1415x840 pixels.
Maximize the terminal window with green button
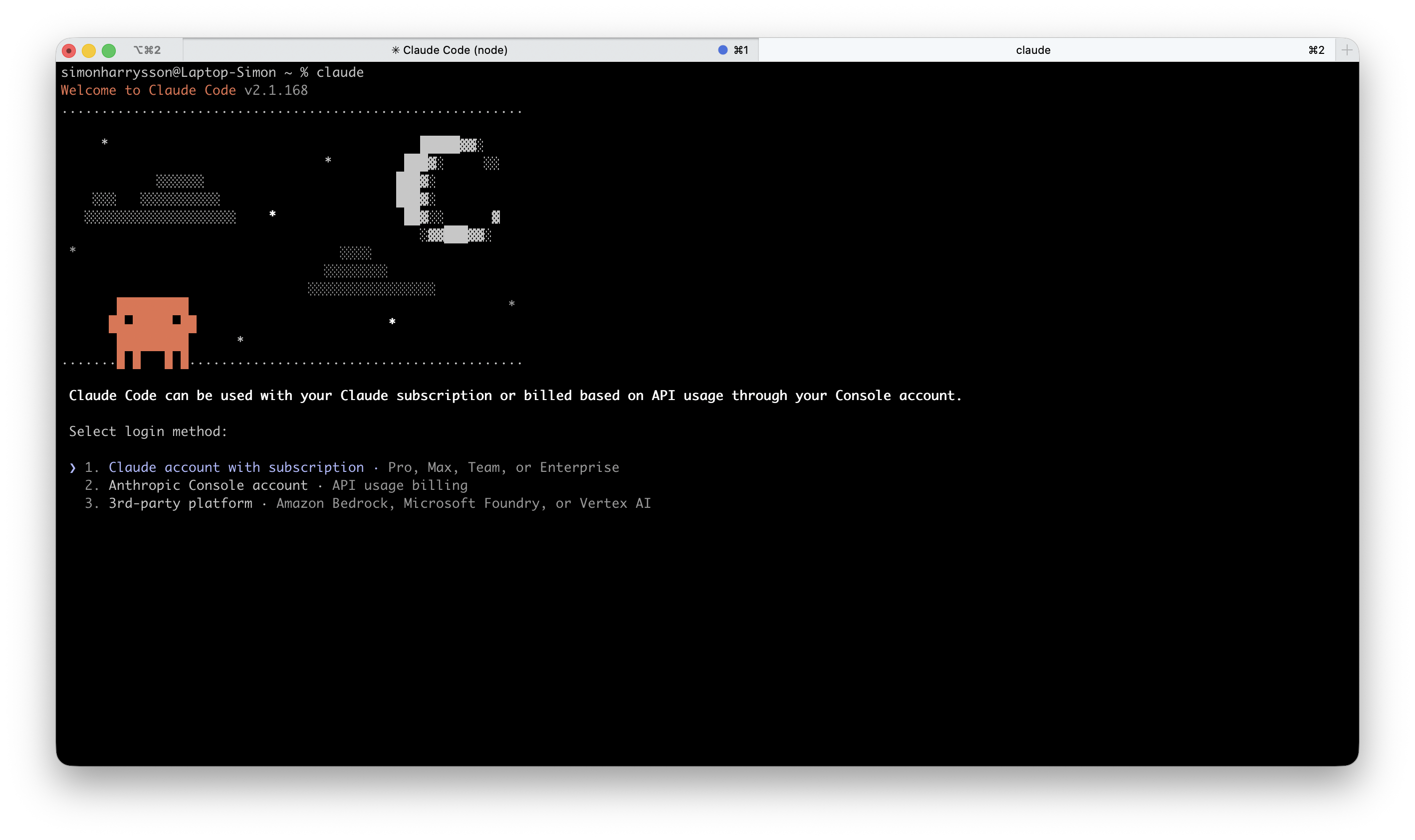(109, 50)
